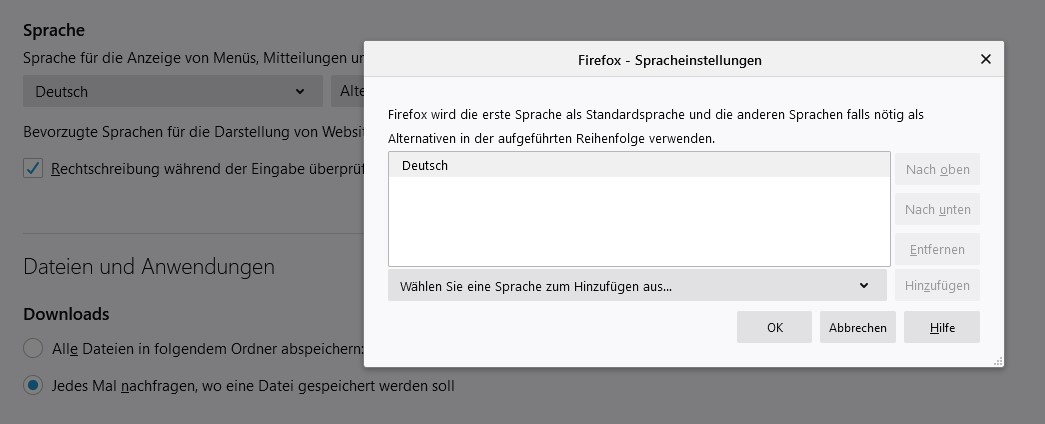The width and height of the screenshot is (1045, 424).
Task: Cancel with the Abbrechen button
Action: click(x=857, y=327)
